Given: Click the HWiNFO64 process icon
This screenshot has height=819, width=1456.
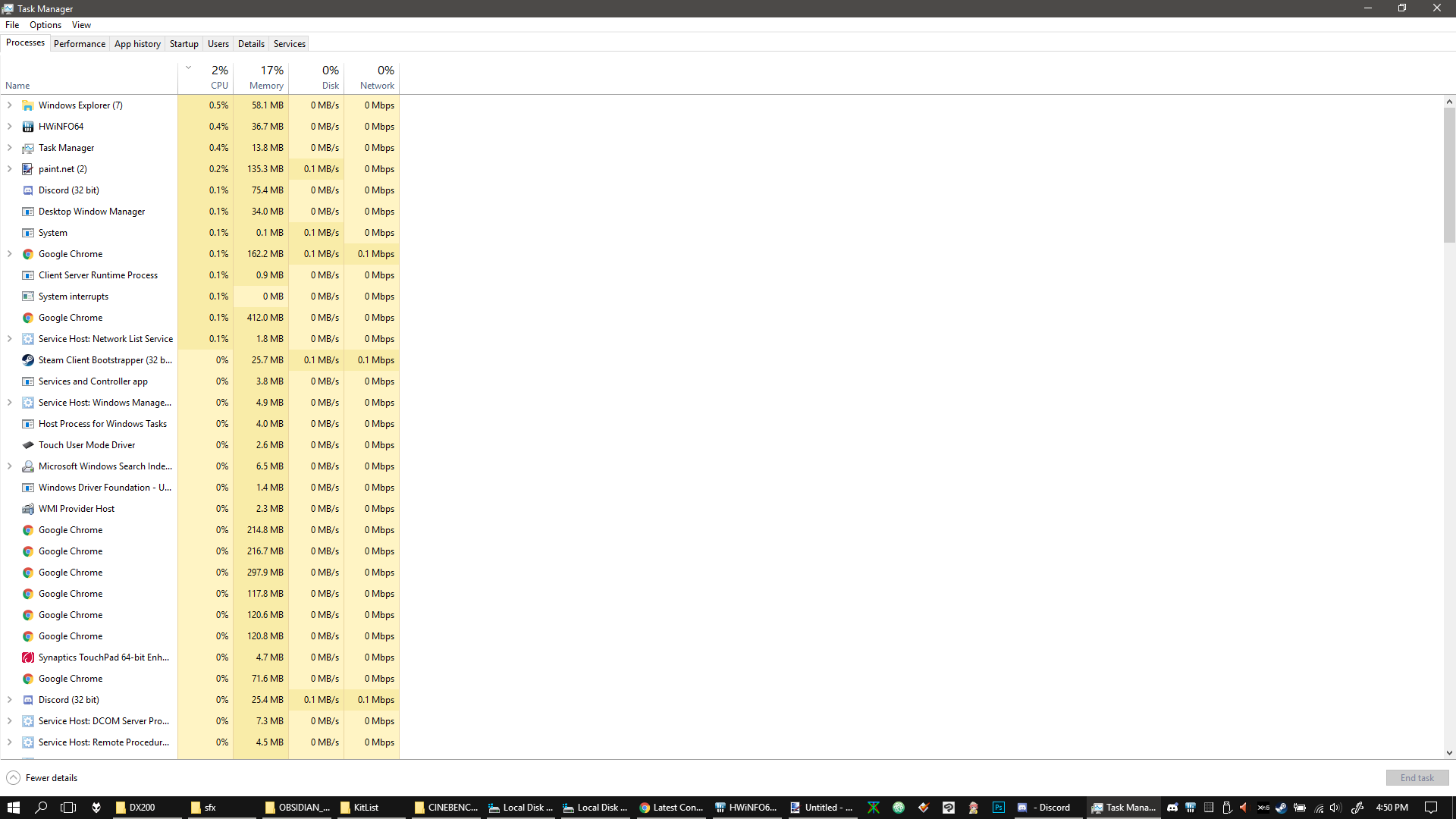Looking at the screenshot, I should [x=28, y=127].
